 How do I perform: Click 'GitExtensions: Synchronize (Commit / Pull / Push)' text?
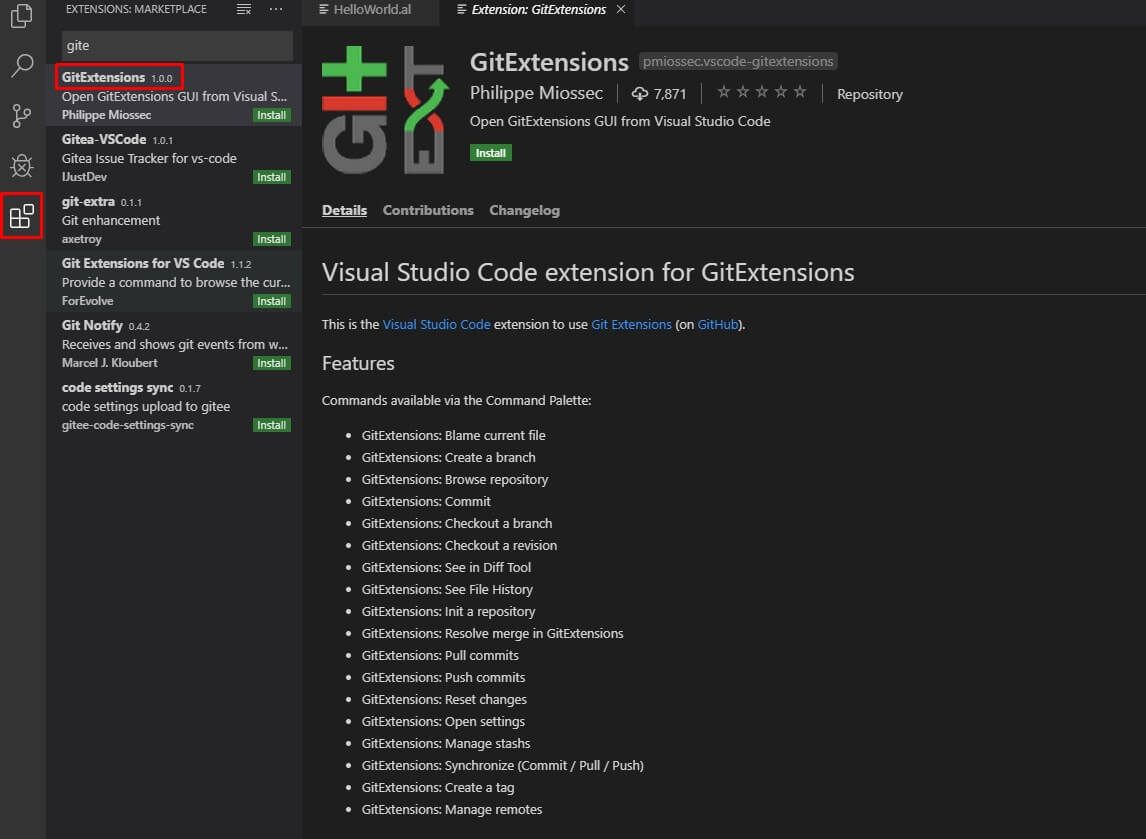pyautogui.click(x=502, y=765)
